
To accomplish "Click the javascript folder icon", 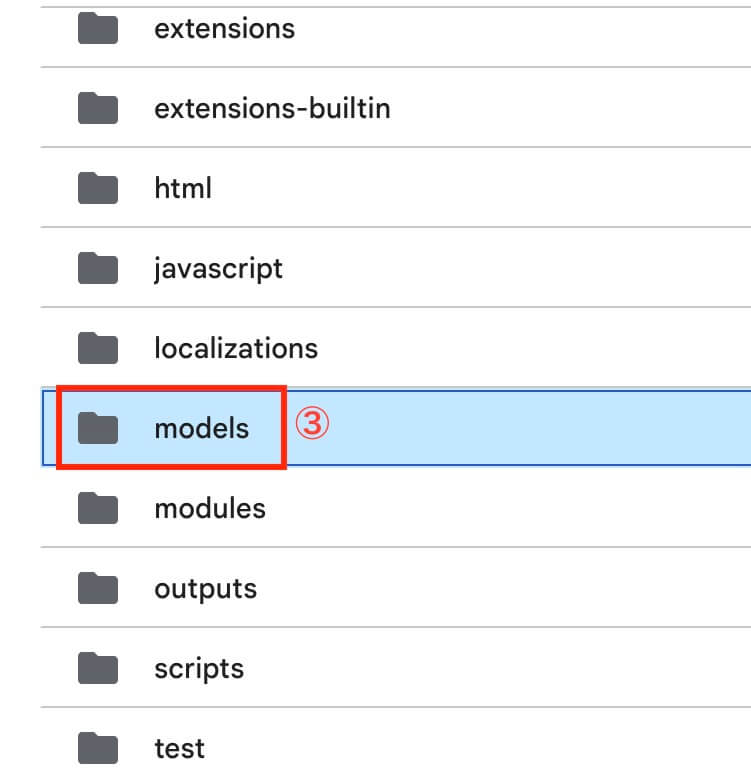I will (98, 268).
